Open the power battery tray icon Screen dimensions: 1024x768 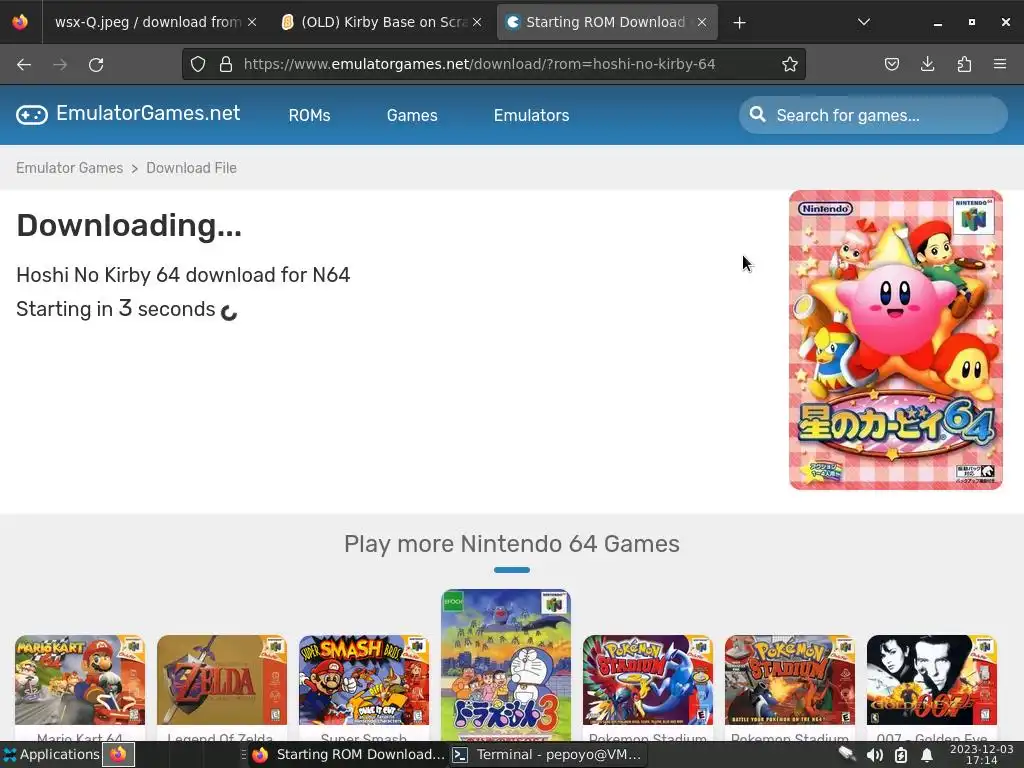[x=901, y=756]
